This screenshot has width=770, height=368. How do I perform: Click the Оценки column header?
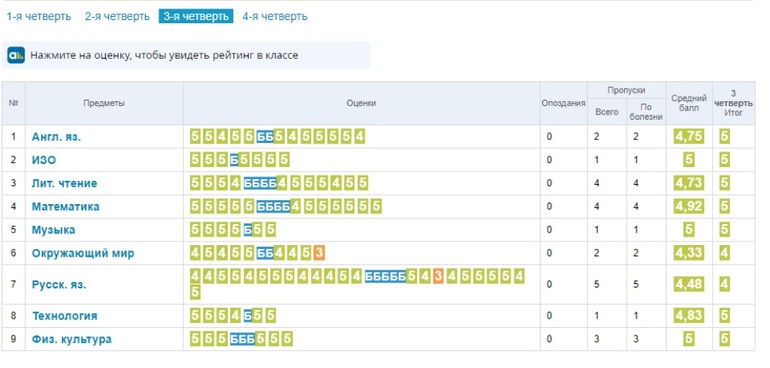point(361,103)
